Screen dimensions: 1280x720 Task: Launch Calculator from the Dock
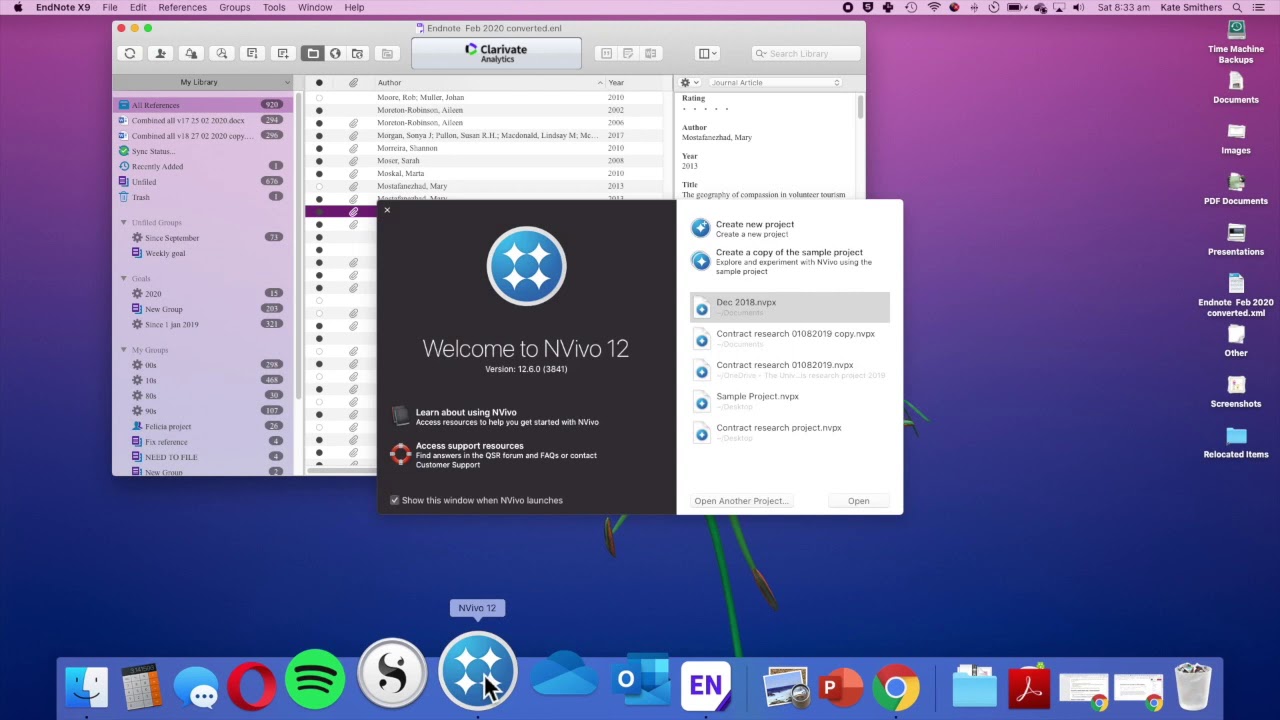[142, 686]
